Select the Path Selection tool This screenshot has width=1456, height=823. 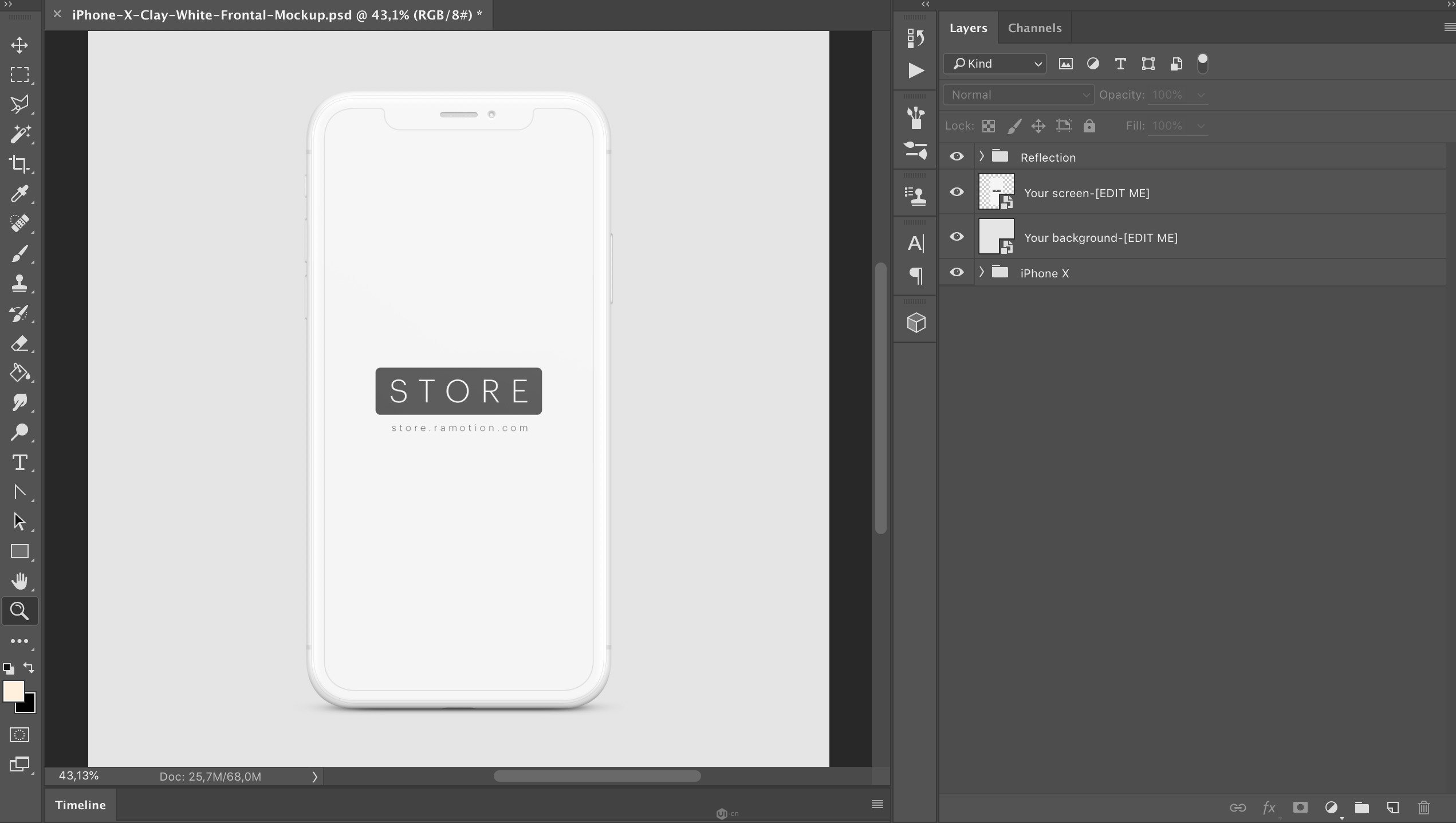pyautogui.click(x=19, y=522)
